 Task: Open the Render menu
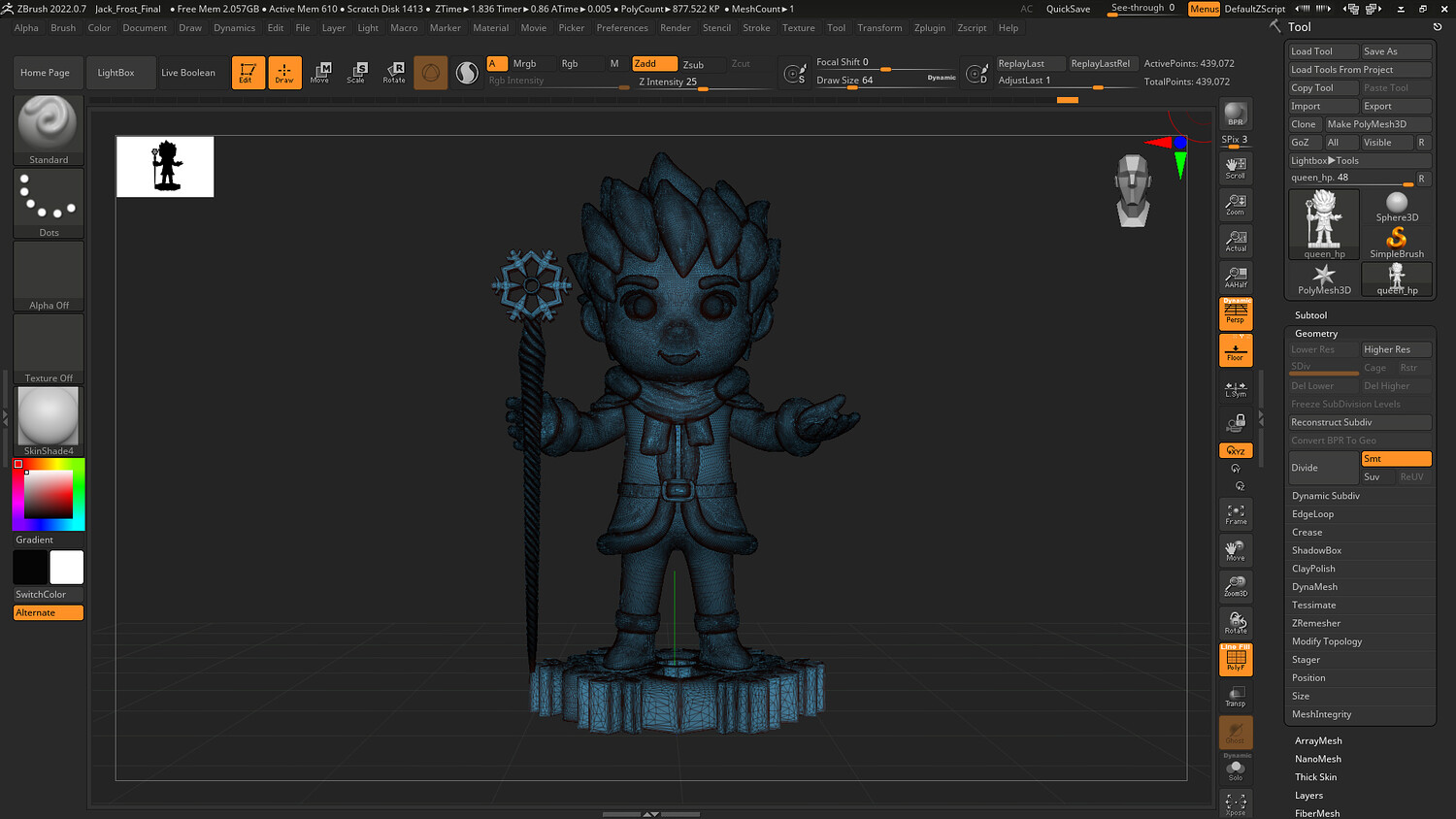tap(676, 28)
